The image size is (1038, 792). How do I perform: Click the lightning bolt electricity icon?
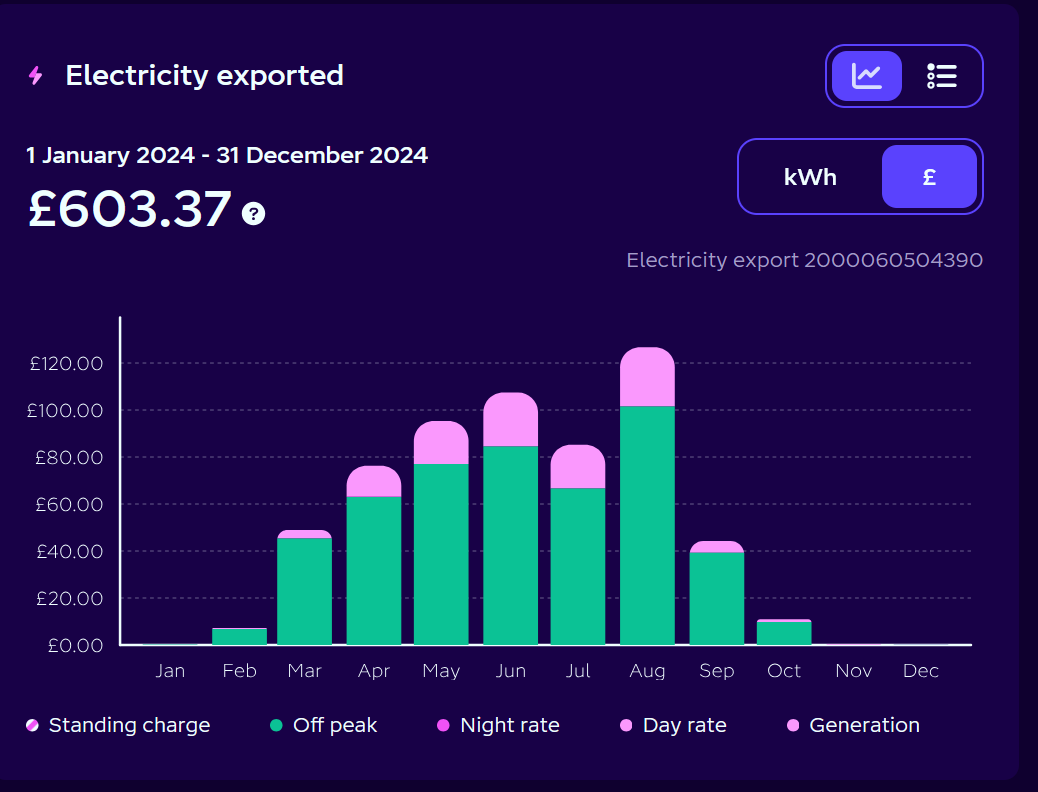pos(36,76)
